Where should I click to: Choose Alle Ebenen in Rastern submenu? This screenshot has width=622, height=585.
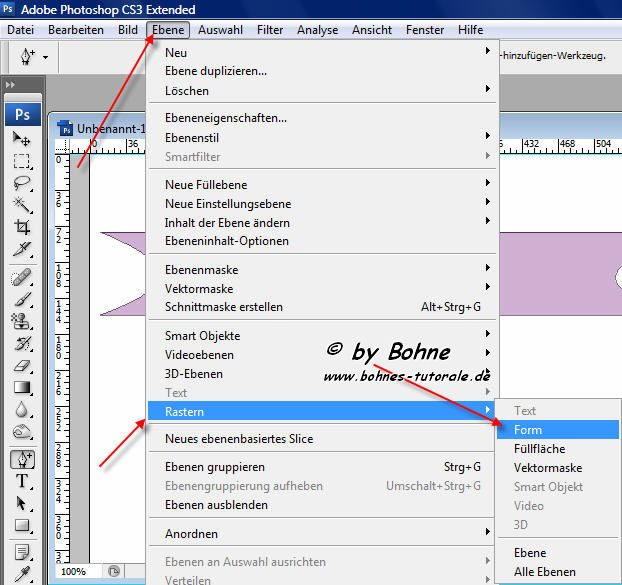[x=544, y=572]
